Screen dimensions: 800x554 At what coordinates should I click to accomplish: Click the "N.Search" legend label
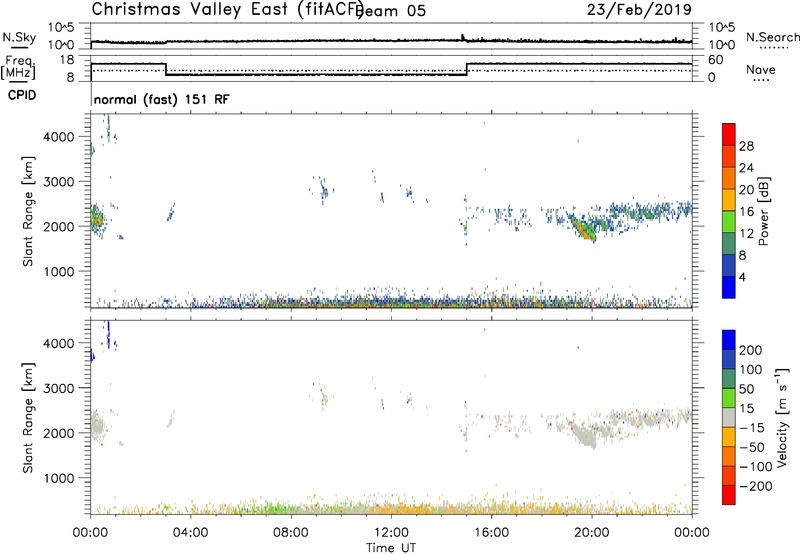pyautogui.click(x=772, y=37)
